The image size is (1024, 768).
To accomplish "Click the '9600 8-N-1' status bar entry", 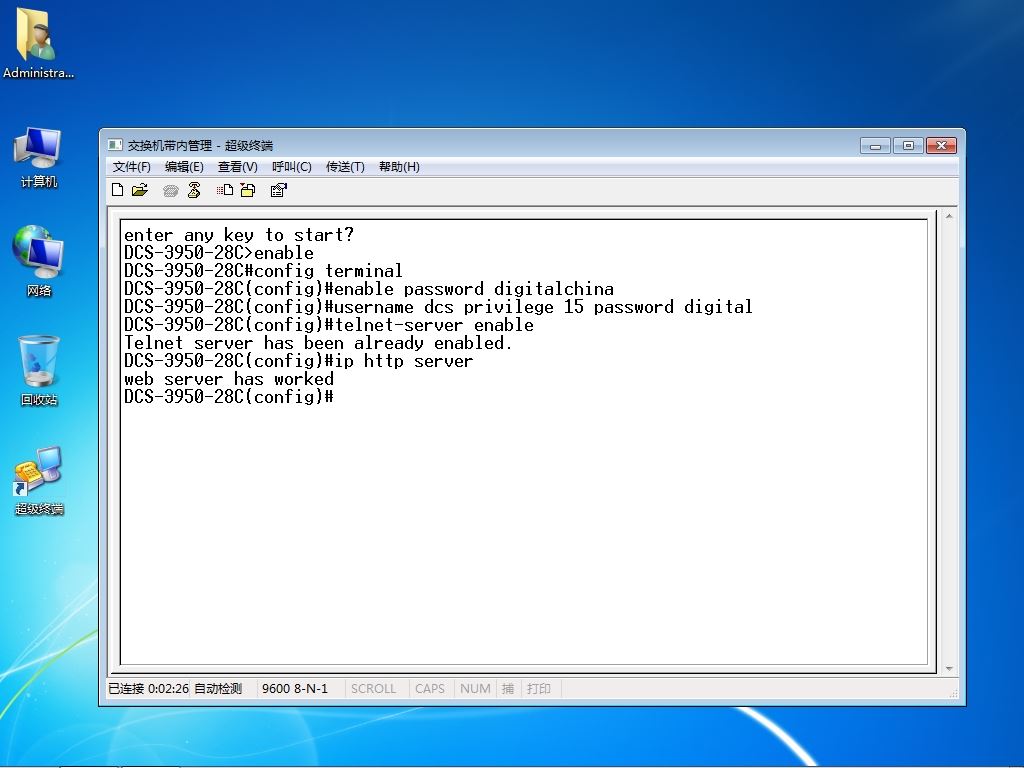I will coord(295,688).
